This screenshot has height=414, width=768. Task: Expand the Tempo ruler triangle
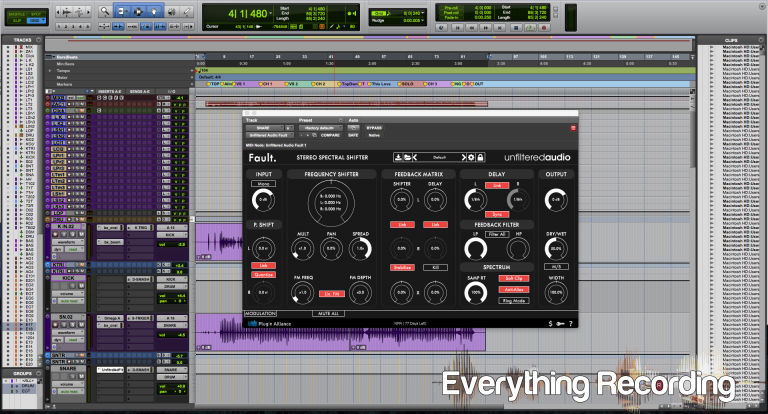coord(50,71)
